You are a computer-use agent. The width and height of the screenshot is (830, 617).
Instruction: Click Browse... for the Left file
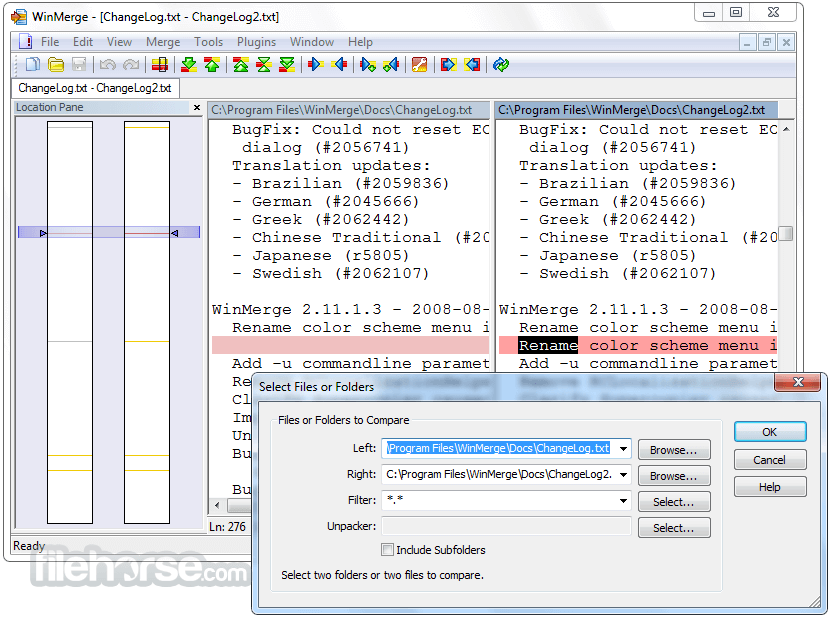coord(674,450)
